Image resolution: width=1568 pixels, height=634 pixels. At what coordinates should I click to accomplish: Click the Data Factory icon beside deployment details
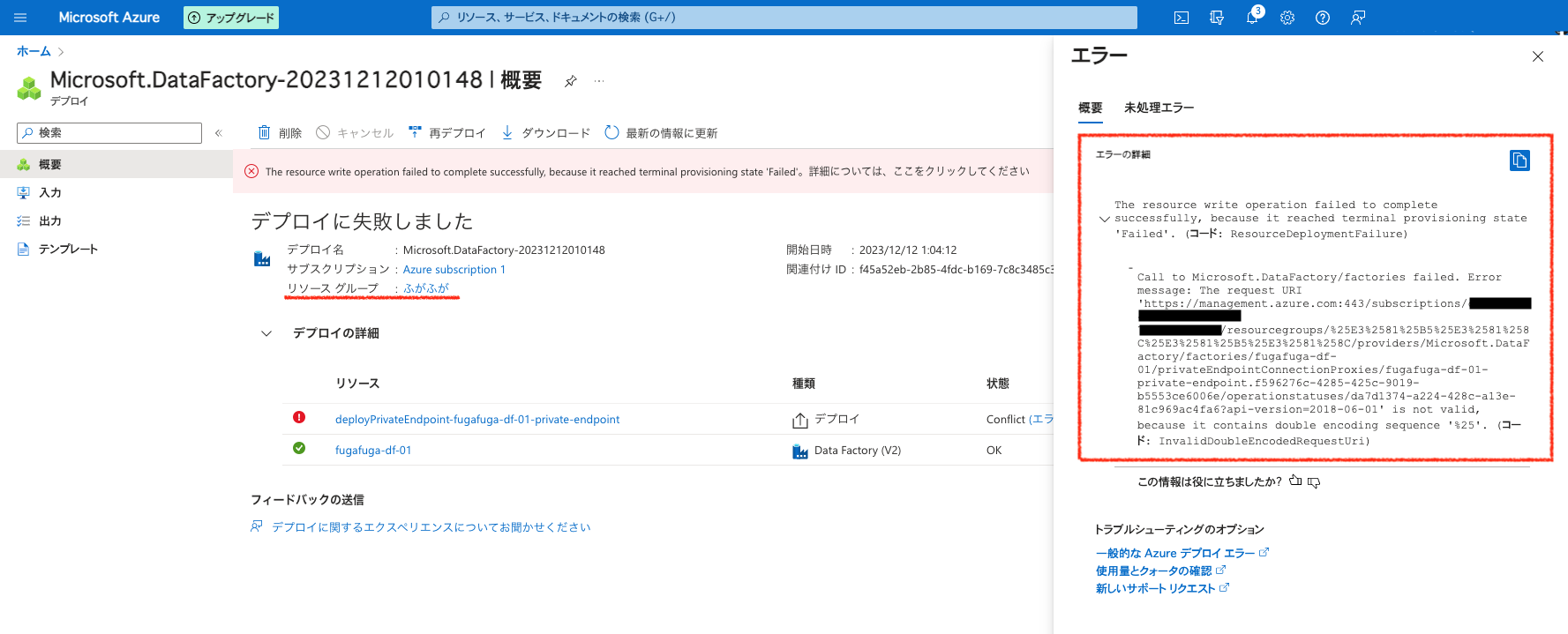pos(262,258)
